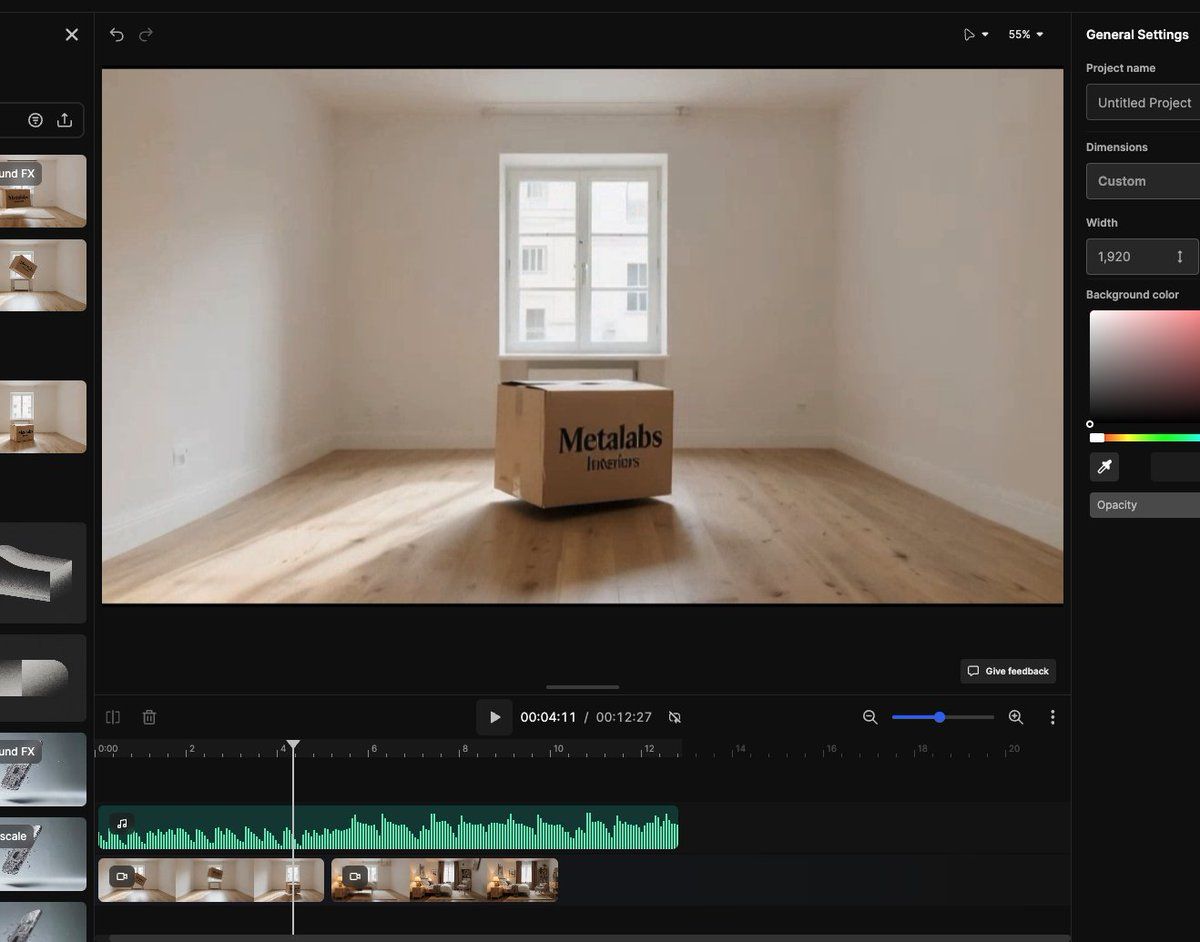1200x942 pixels.
Task: Zoom in the timeline with the plus magnifier
Action: [x=1016, y=717]
